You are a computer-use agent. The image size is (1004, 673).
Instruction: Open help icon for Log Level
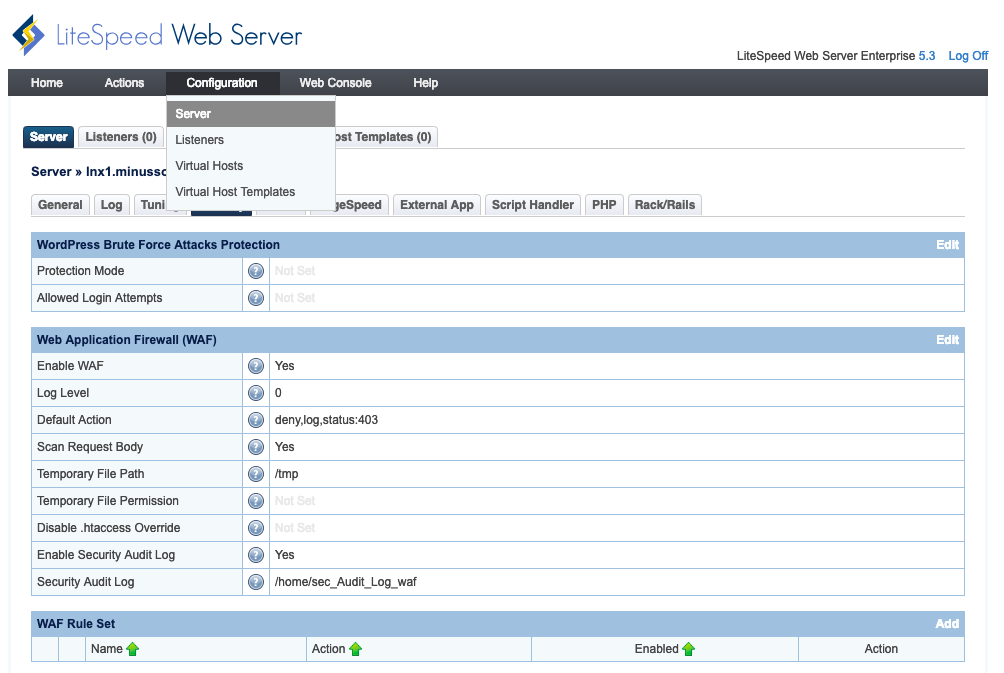point(256,393)
